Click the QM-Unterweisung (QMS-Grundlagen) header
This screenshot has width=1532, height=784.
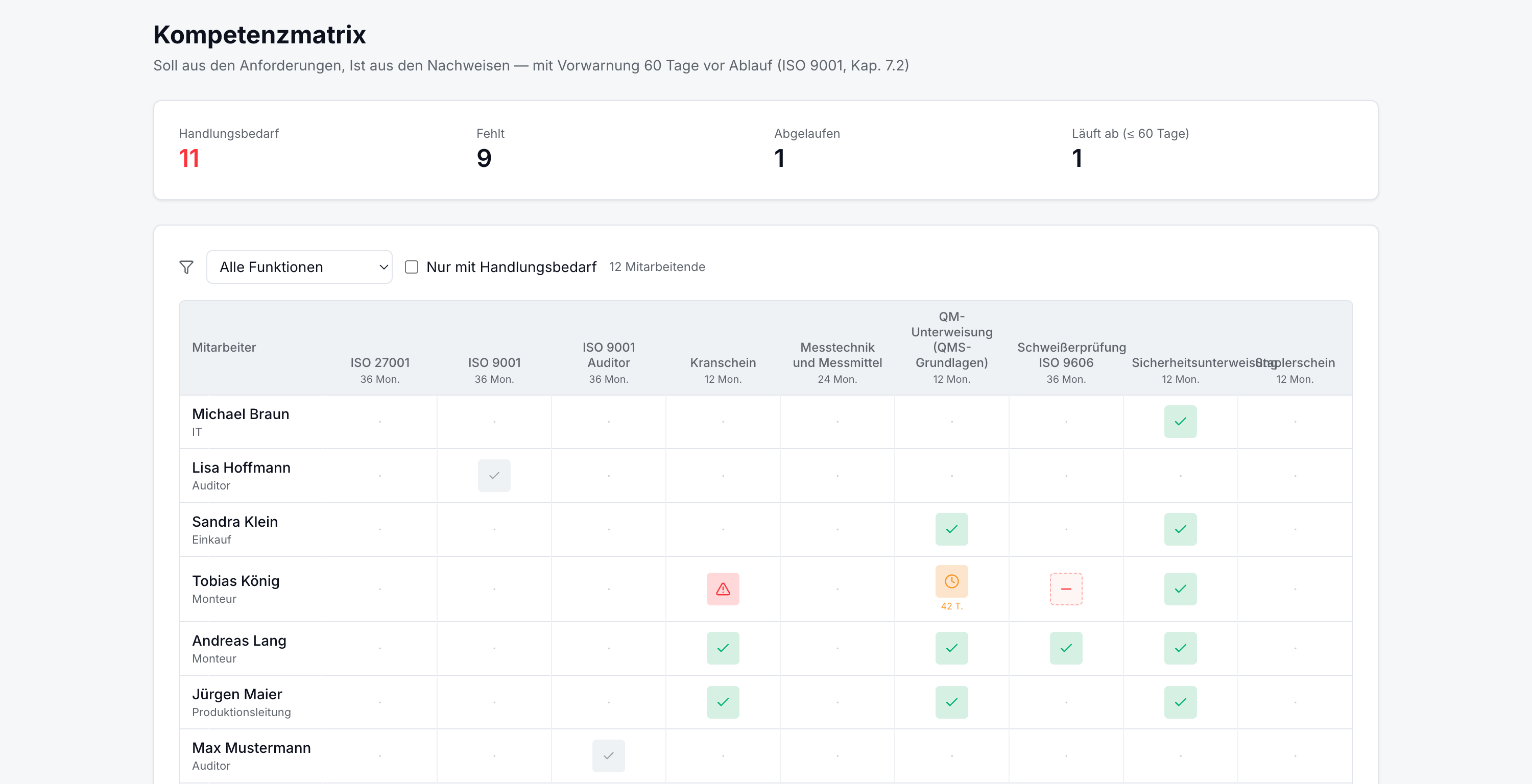tap(952, 340)
